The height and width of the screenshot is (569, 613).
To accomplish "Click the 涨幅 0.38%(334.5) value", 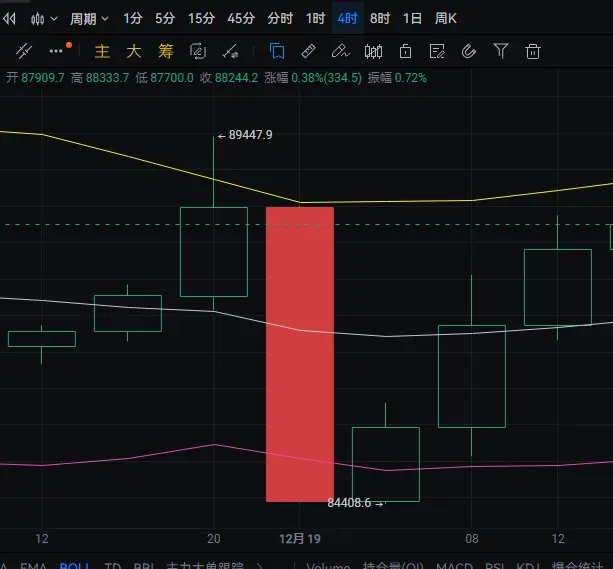I will [313, 78].
